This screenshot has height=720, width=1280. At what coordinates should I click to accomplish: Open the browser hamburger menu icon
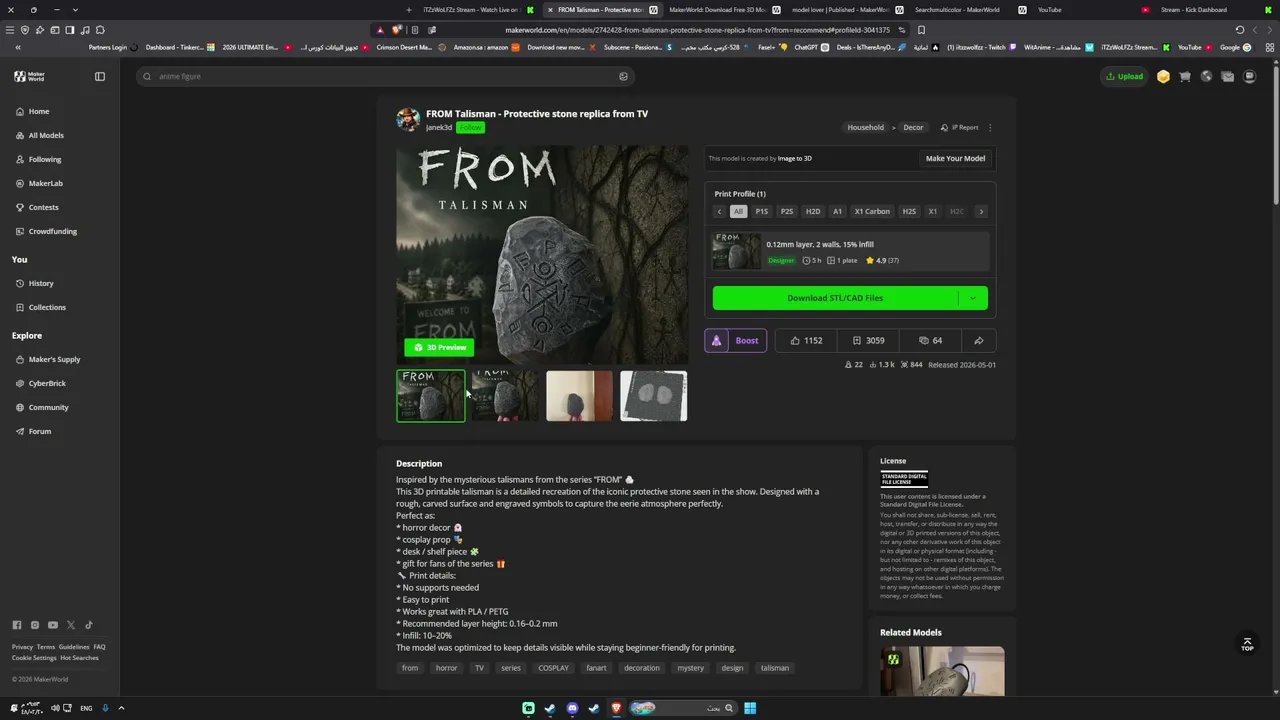click(x=10, y=30)
